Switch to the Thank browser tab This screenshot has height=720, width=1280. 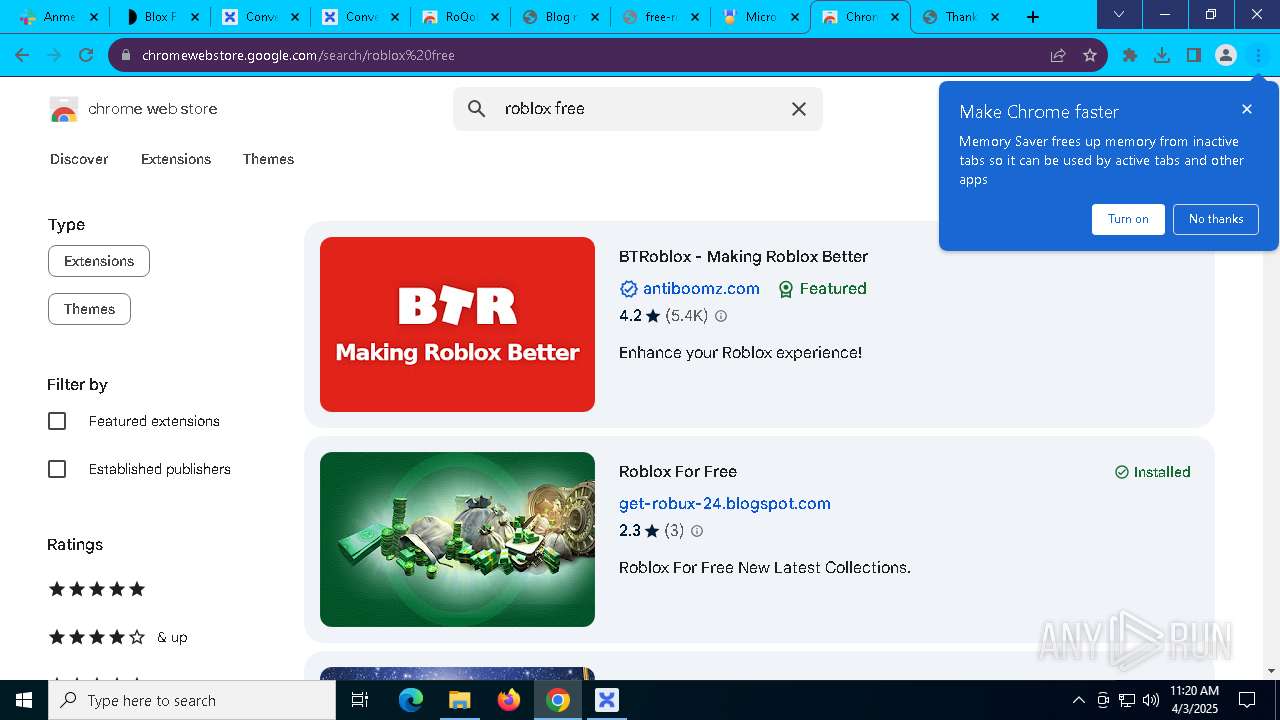[x=959, y=17]
